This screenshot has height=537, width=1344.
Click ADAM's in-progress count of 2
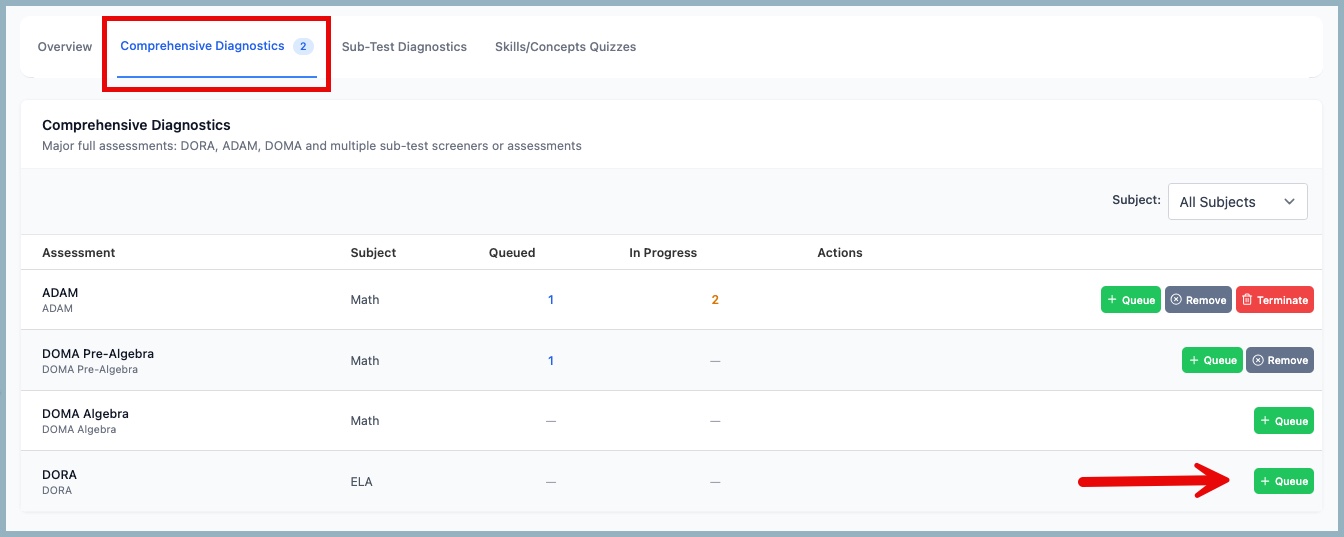coord(714,300)
